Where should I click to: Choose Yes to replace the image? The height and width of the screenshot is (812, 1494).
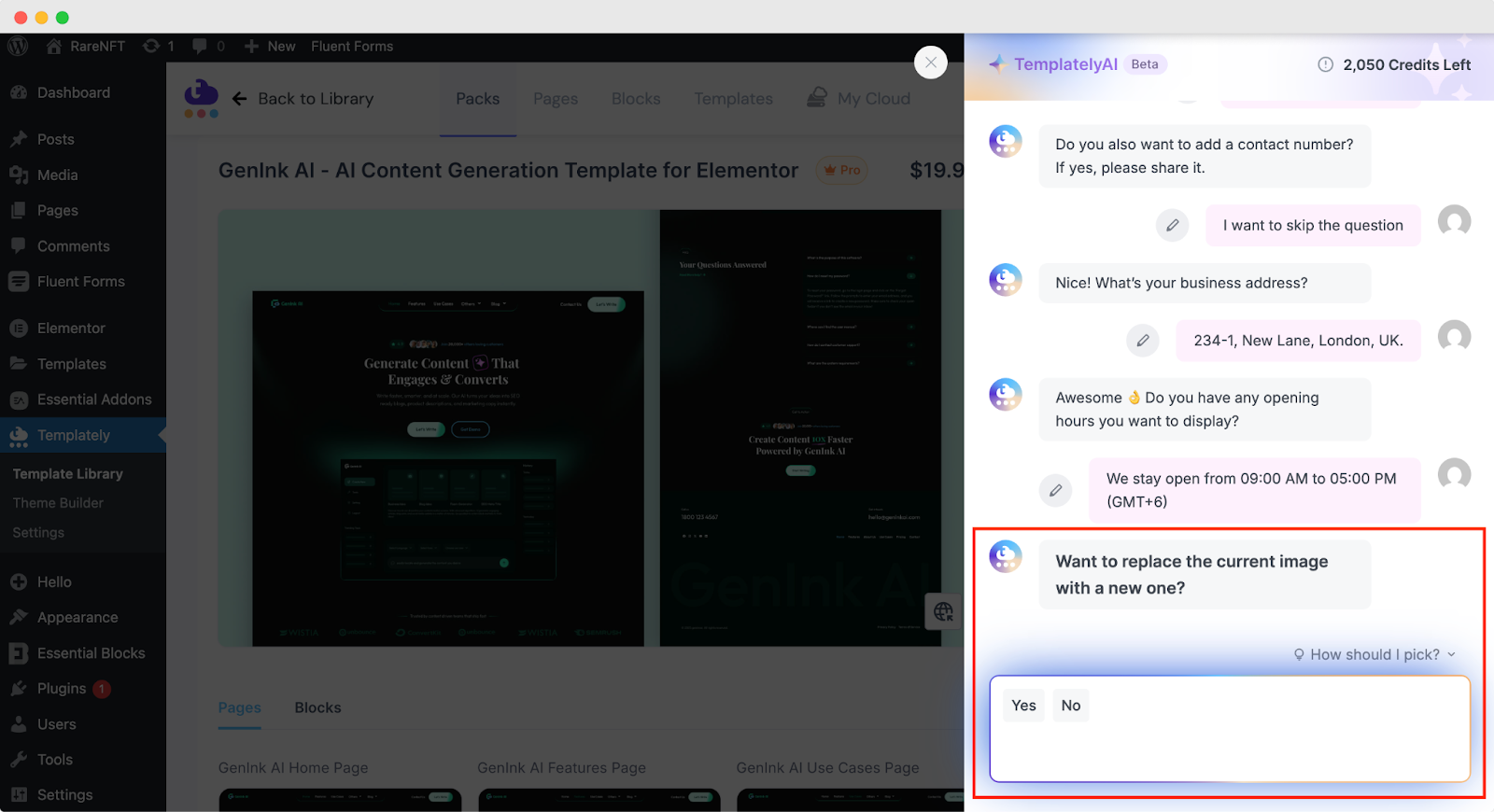coord(1023,706)
